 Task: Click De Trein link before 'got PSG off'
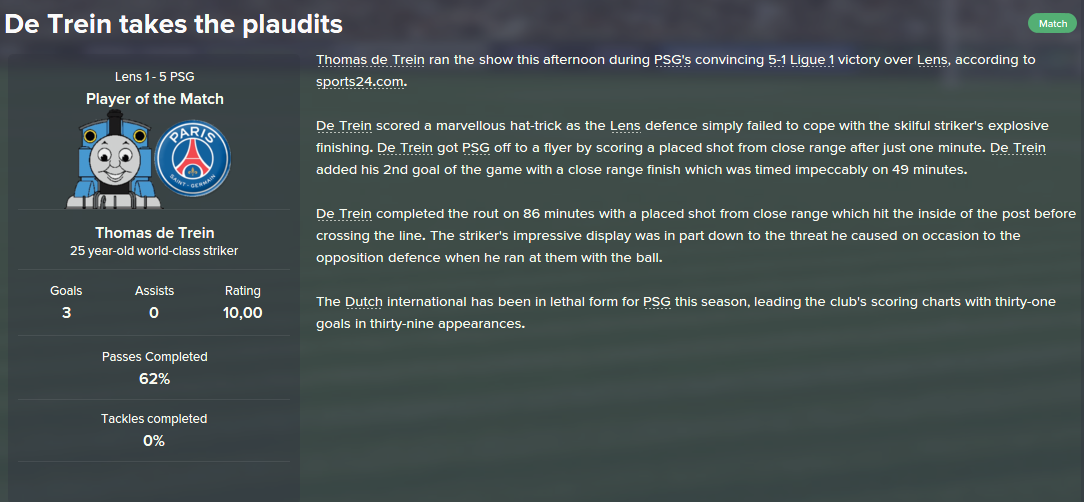(405, 148)
